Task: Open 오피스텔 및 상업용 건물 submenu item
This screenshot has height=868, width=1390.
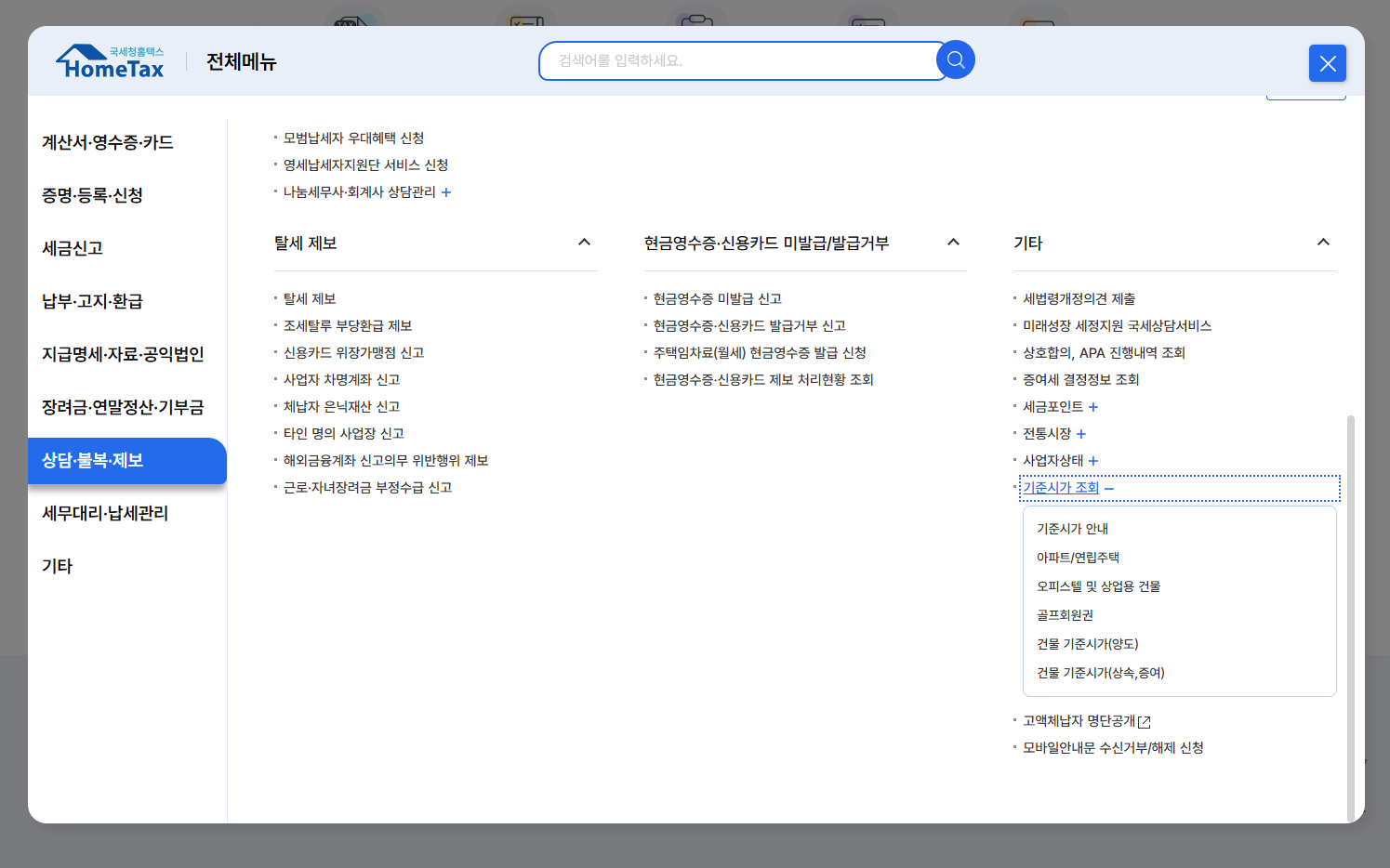Action: [1098, 586]
